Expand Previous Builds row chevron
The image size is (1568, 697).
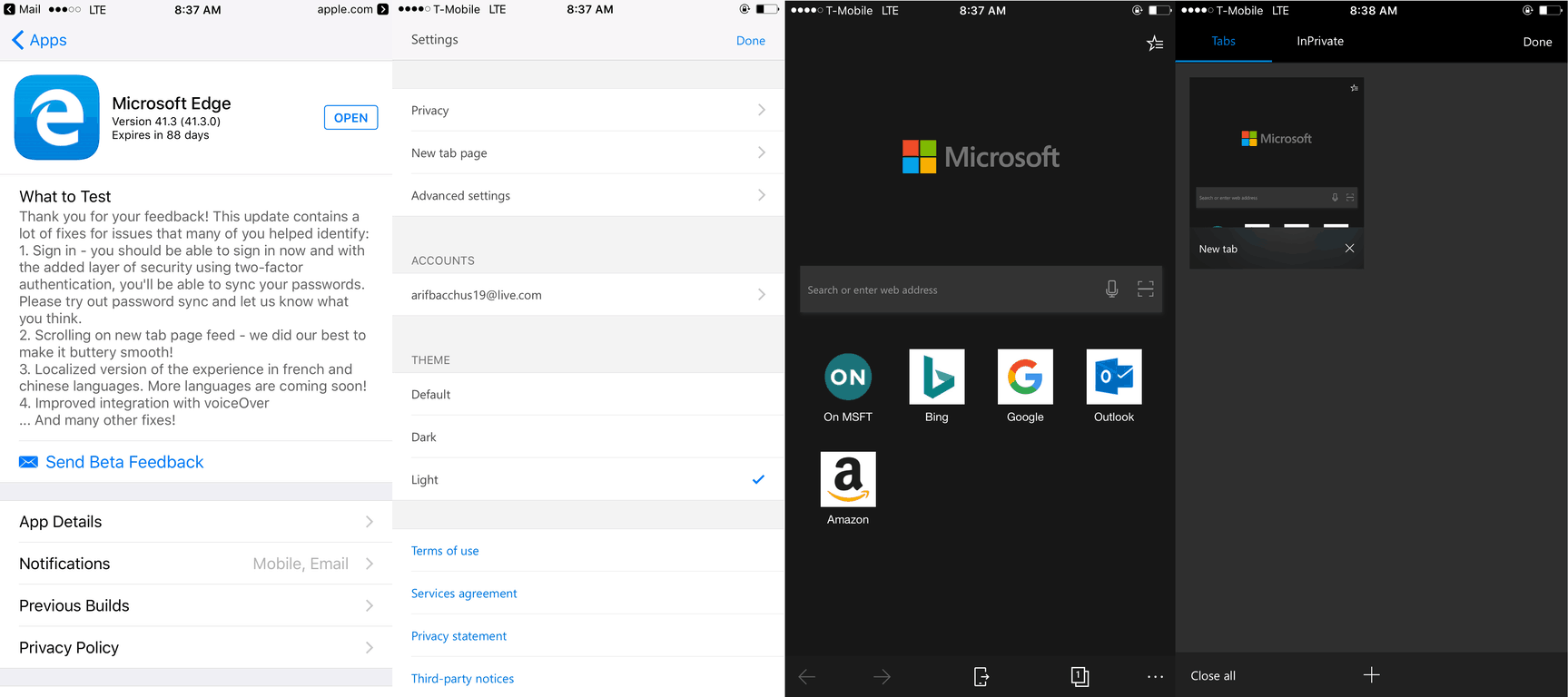pos(370,605)
